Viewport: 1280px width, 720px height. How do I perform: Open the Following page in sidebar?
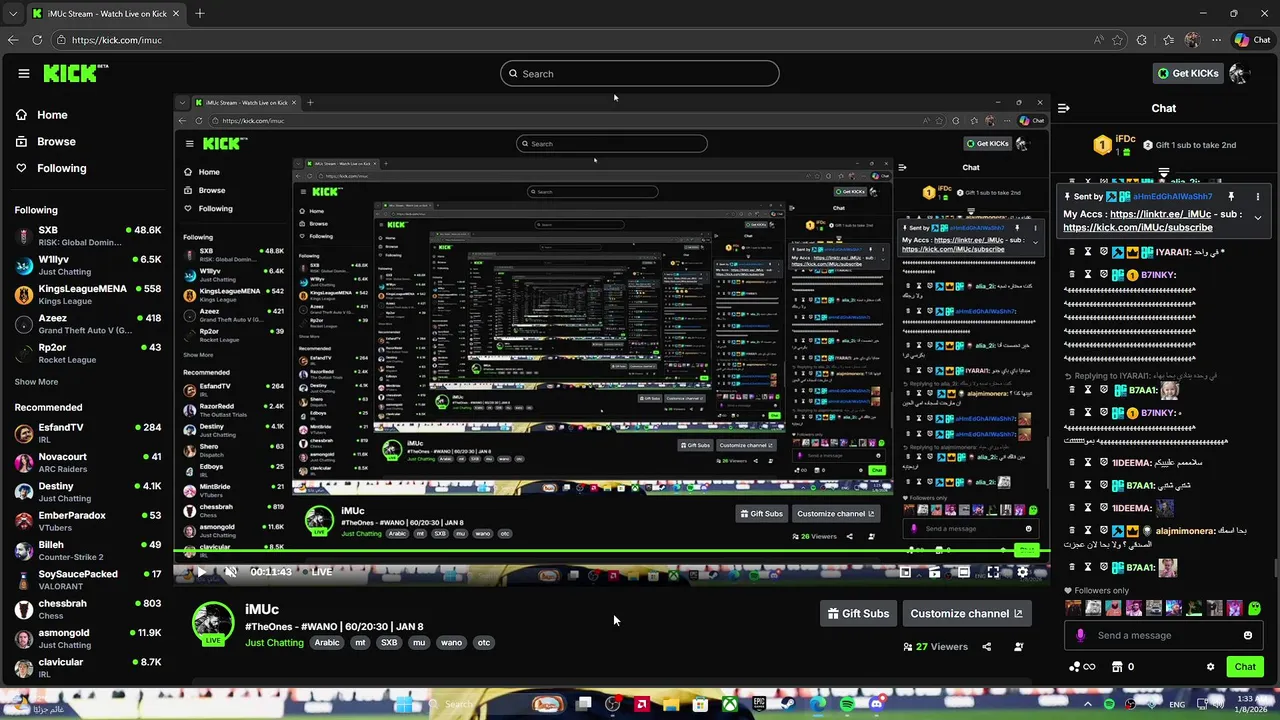pyautogui.click(x=51, y=168)
